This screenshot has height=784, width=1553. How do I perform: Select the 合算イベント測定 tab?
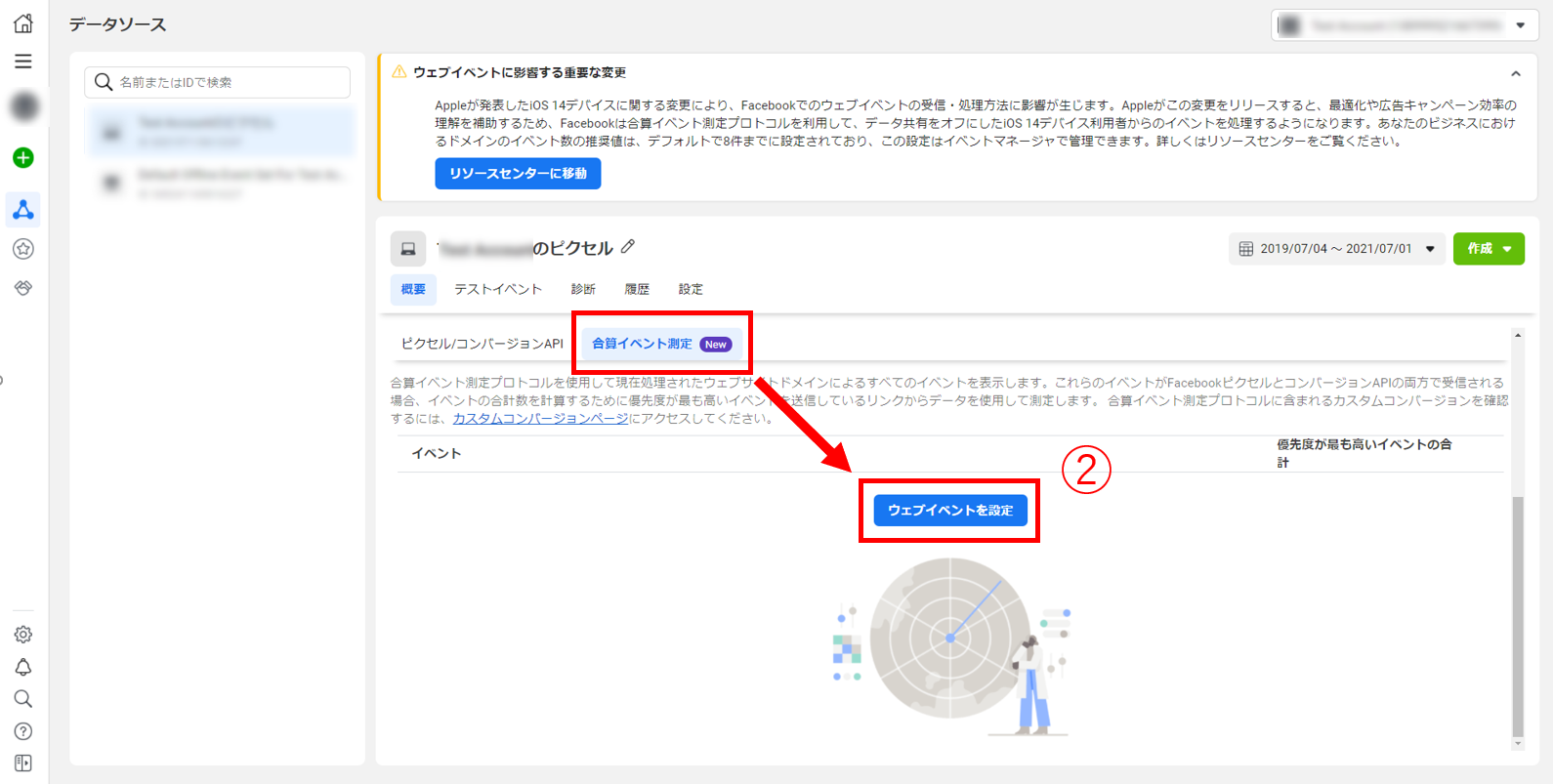click(x=660, y=344)
